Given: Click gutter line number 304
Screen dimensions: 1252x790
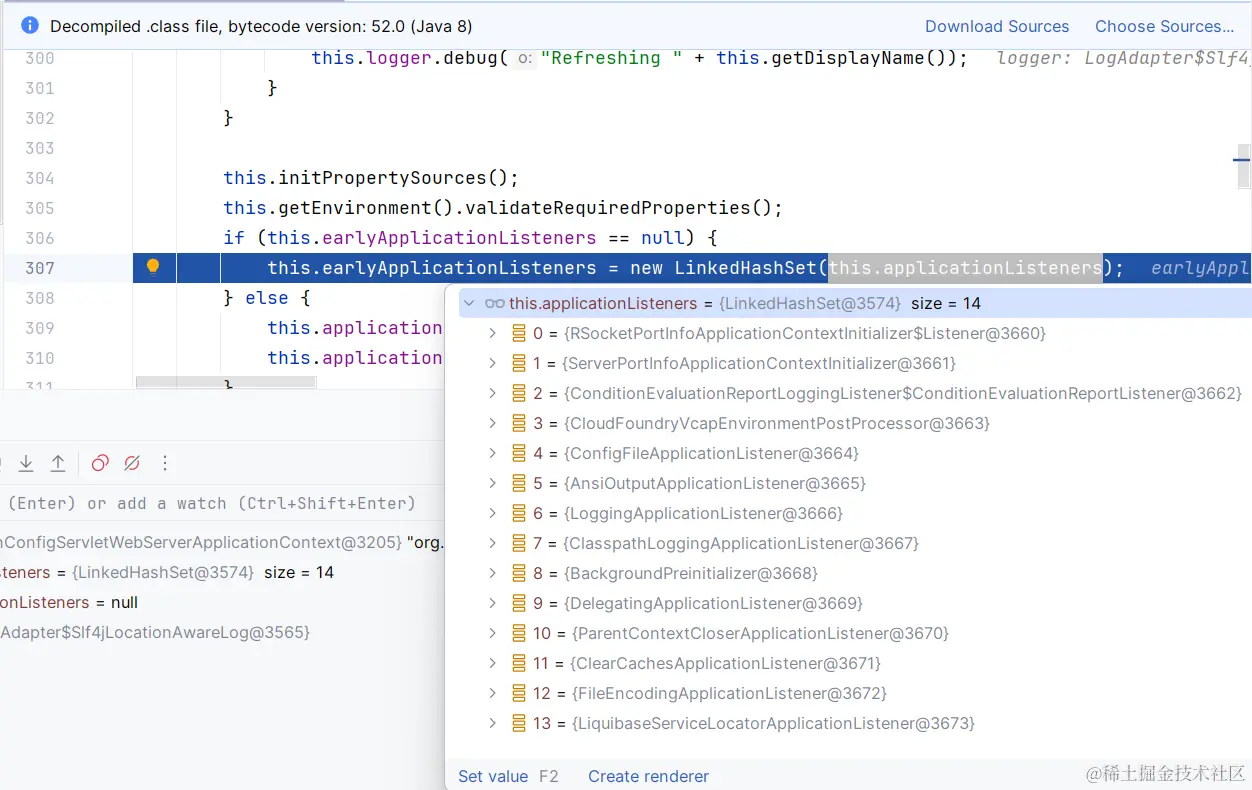Looking at the screenshot, I should pos(40,178).
